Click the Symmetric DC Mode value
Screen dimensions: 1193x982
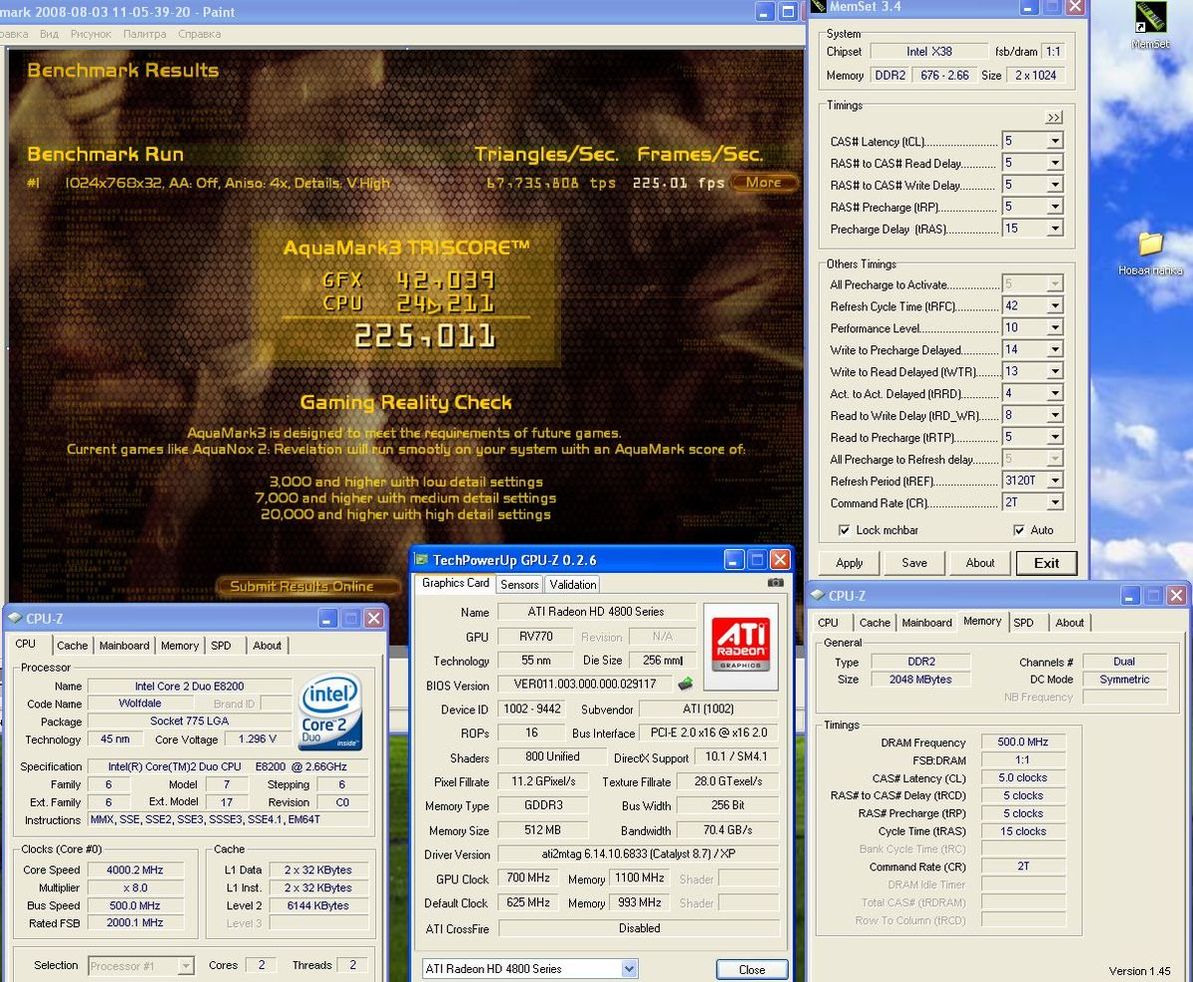[x=1125, y=679]
